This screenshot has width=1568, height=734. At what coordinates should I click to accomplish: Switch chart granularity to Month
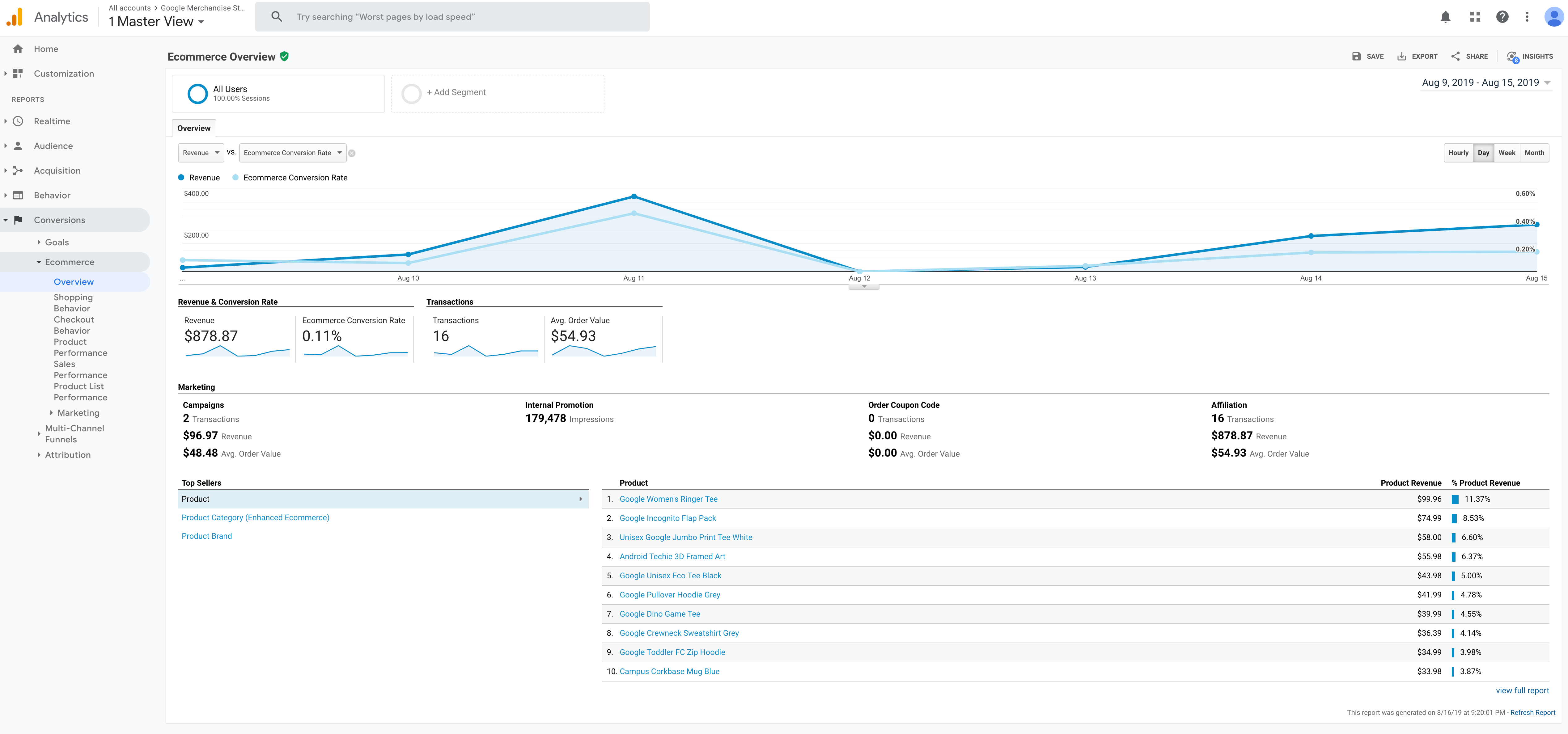[x=1534, y=153]
